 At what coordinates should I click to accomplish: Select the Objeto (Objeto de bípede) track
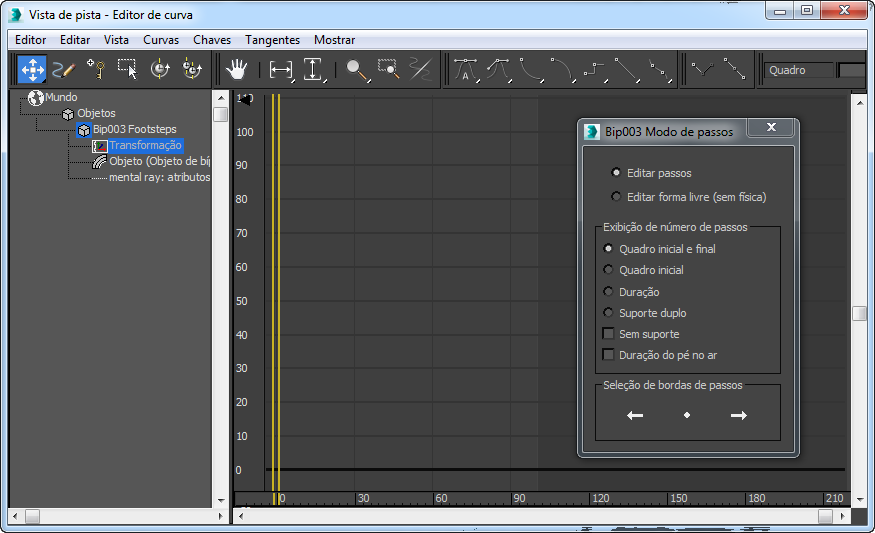[x=159, y=161]
